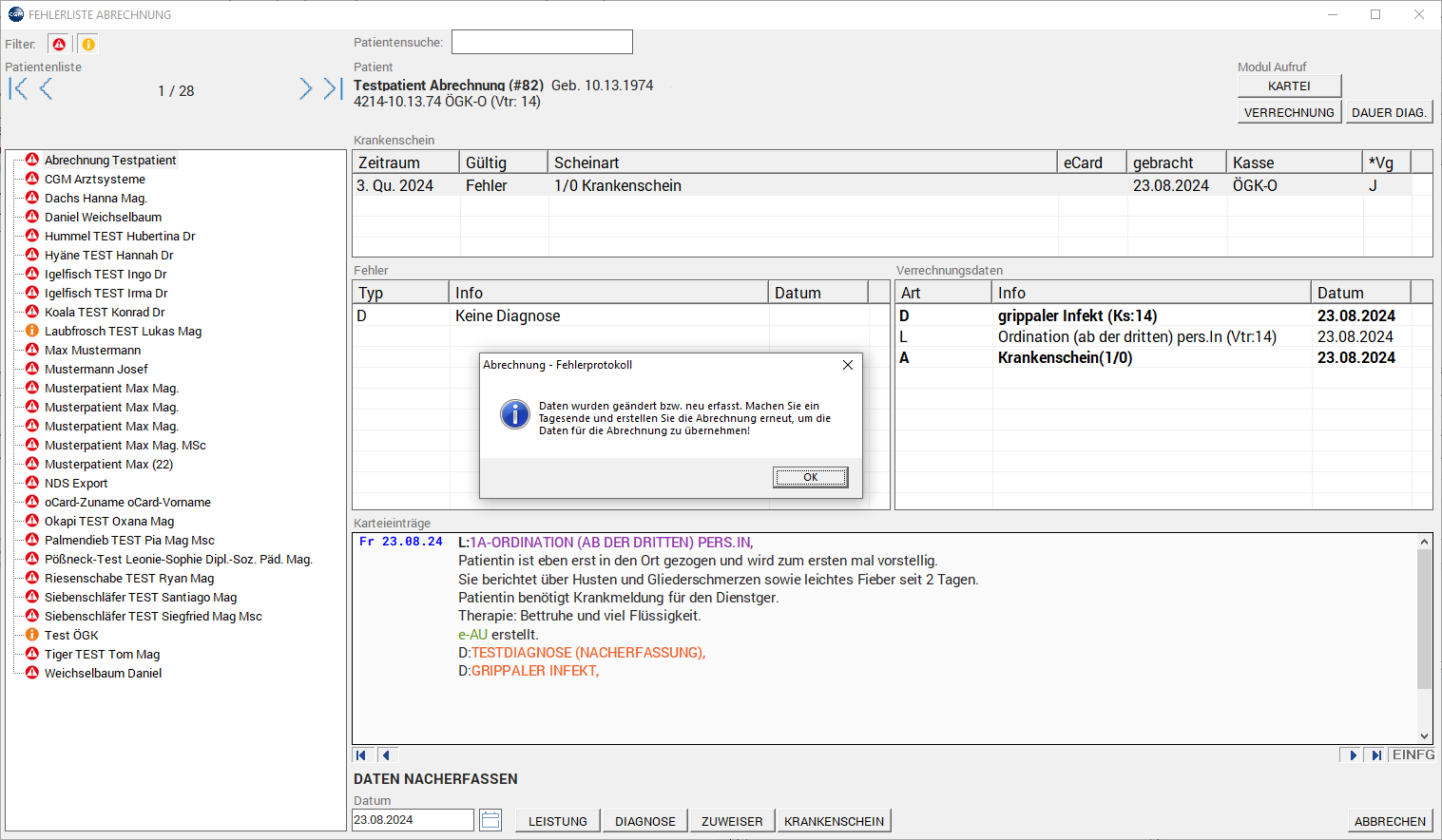Screen dimensions: 1442x840
Task: Toggle the red error filter icon
Action: pyautogui.click(x=60, y=44)
